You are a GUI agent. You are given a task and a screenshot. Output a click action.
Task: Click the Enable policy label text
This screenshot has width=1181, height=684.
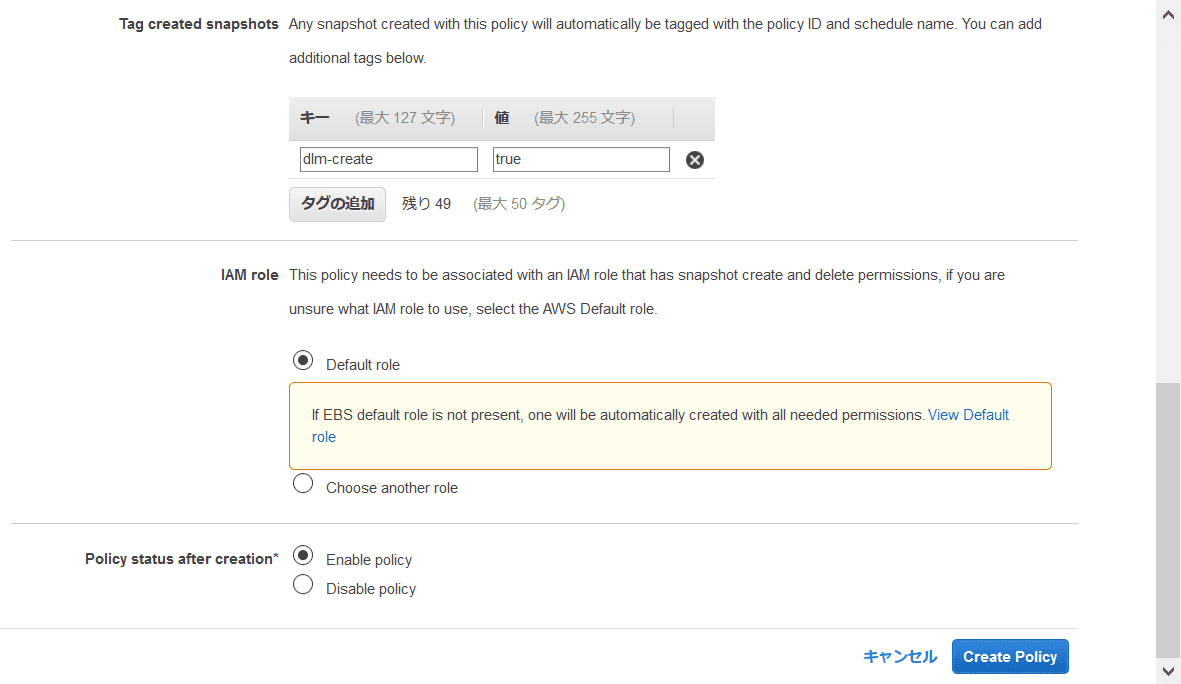(369, 560)
